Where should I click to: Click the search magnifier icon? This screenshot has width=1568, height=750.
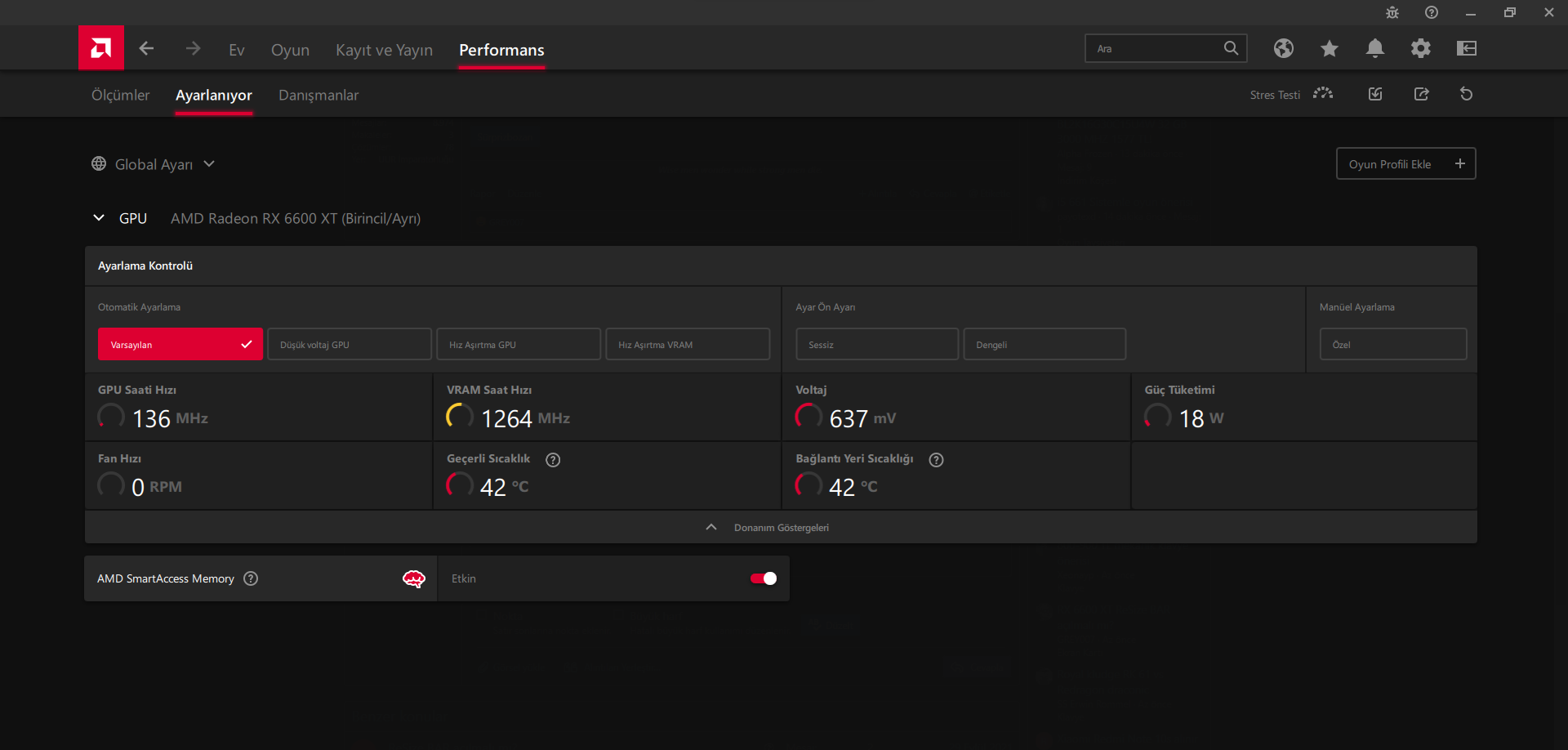click(x=1231, y=48)
